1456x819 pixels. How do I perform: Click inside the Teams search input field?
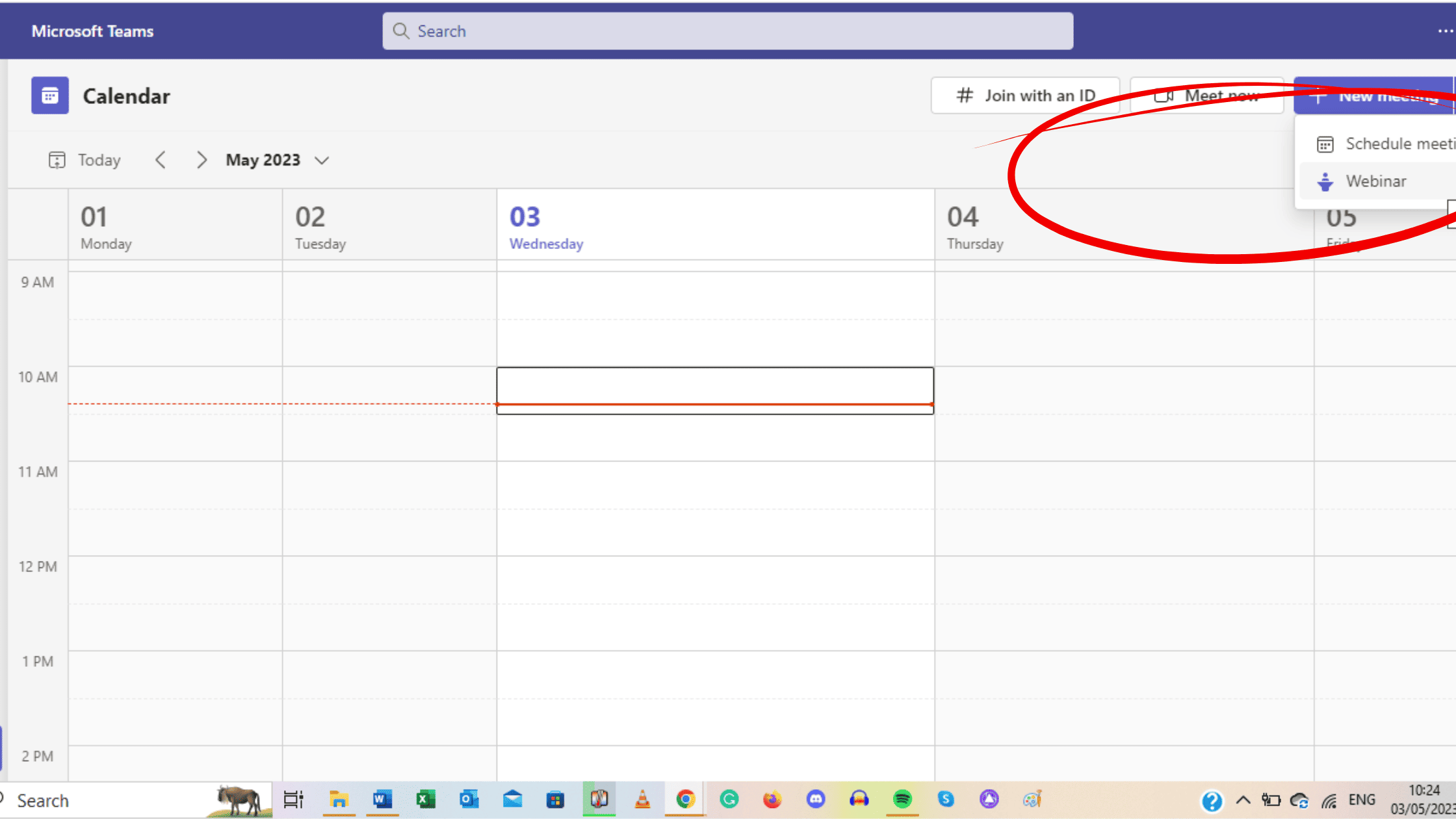click(715, 31)
